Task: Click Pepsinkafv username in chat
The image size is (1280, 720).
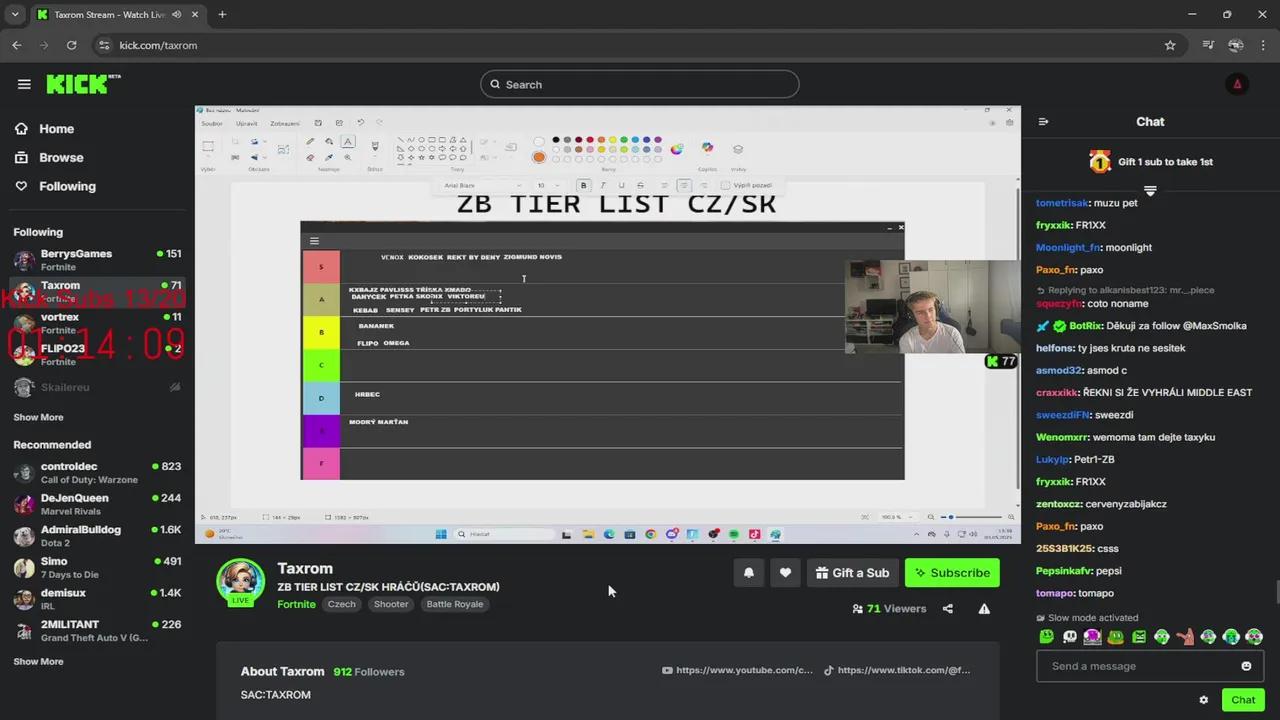Action: pos(1065,571)
